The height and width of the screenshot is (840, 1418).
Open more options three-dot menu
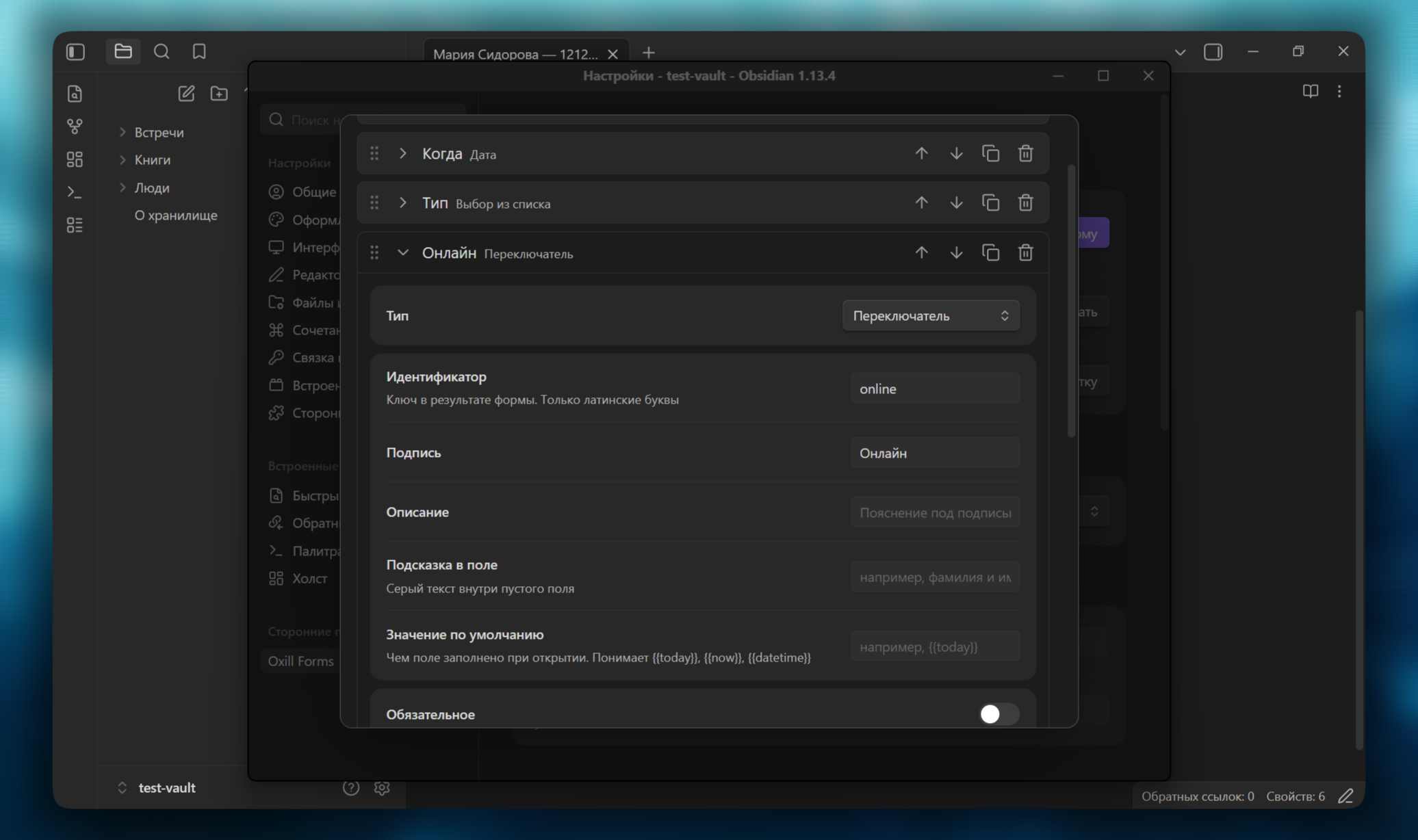(x=1339, y=91)
